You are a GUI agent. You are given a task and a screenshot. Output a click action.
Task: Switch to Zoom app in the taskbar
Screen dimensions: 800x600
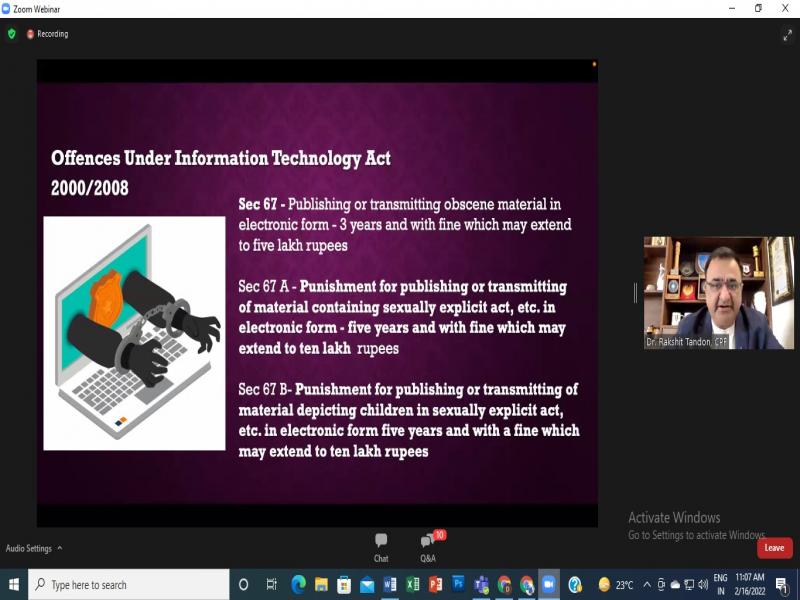pyautogui.click(x=549, y=585)
